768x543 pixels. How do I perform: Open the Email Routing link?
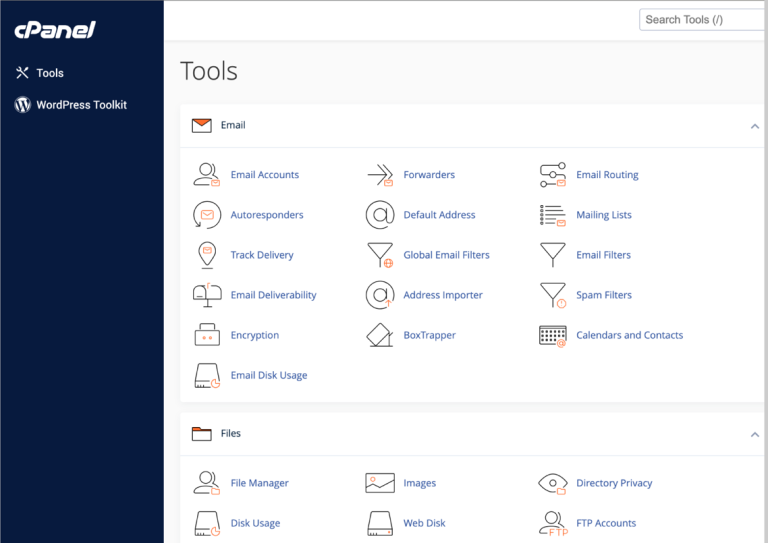tap(607, 175)
